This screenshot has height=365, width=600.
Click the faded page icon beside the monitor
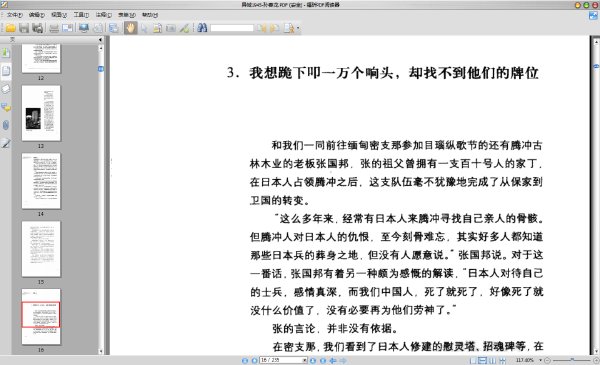[98, 28]
